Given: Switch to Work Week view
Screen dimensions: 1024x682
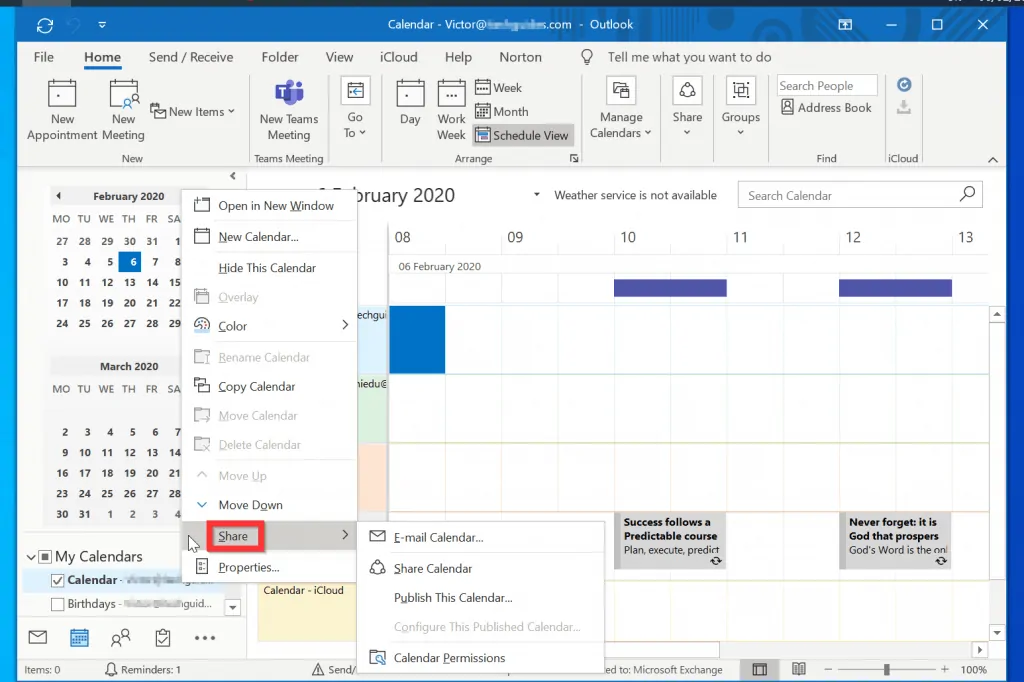Looking at the screenshot, I should pyautogui.click(x=451, y=111).
